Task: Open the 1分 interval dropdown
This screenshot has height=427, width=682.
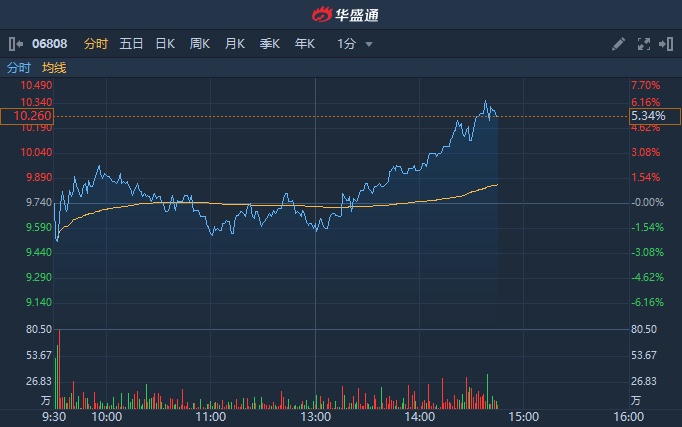Action: tap(355, 44)
